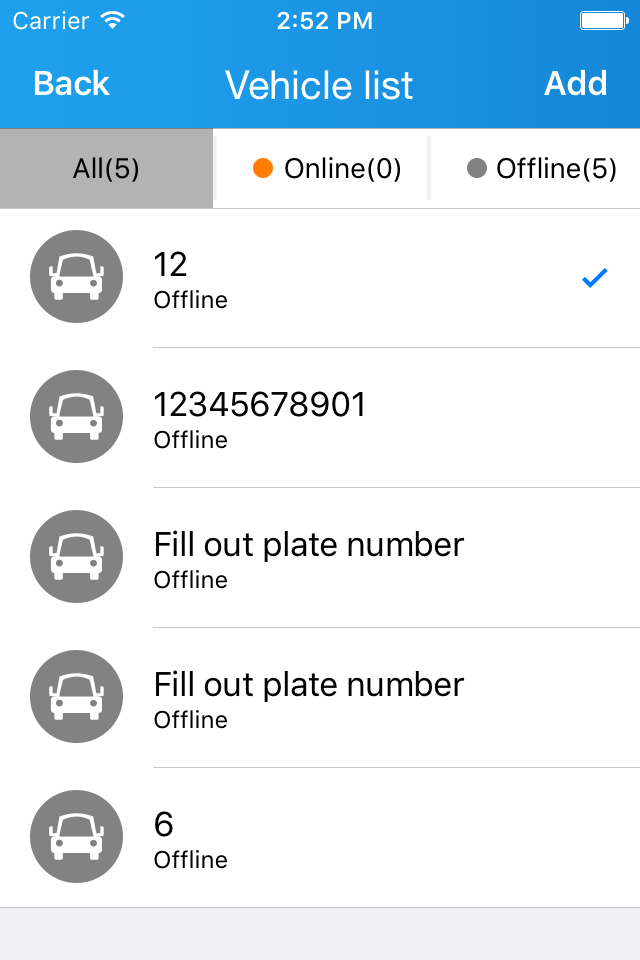The image size is (640, 960).
Task: Switch to the All(5) tab
Action: [106, 168]
